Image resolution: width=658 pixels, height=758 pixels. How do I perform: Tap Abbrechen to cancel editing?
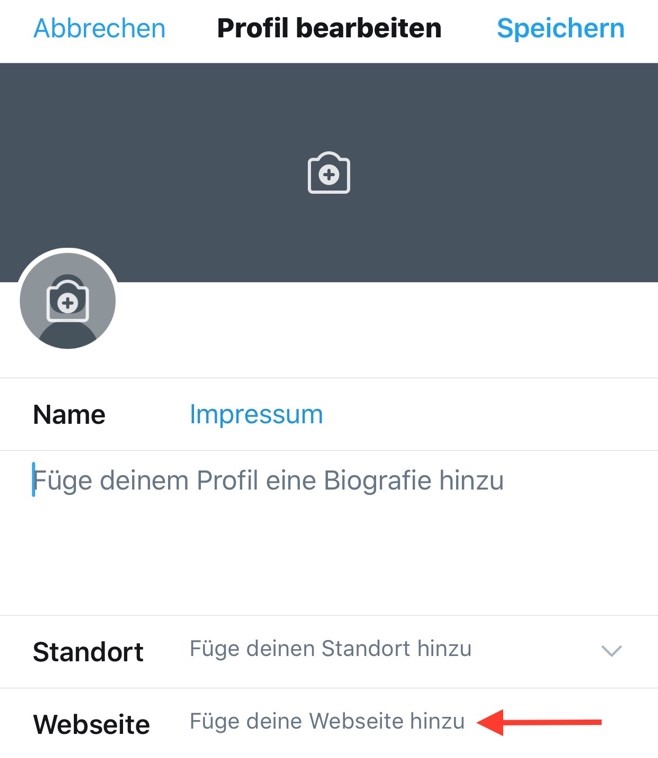(x=100, y=28)
